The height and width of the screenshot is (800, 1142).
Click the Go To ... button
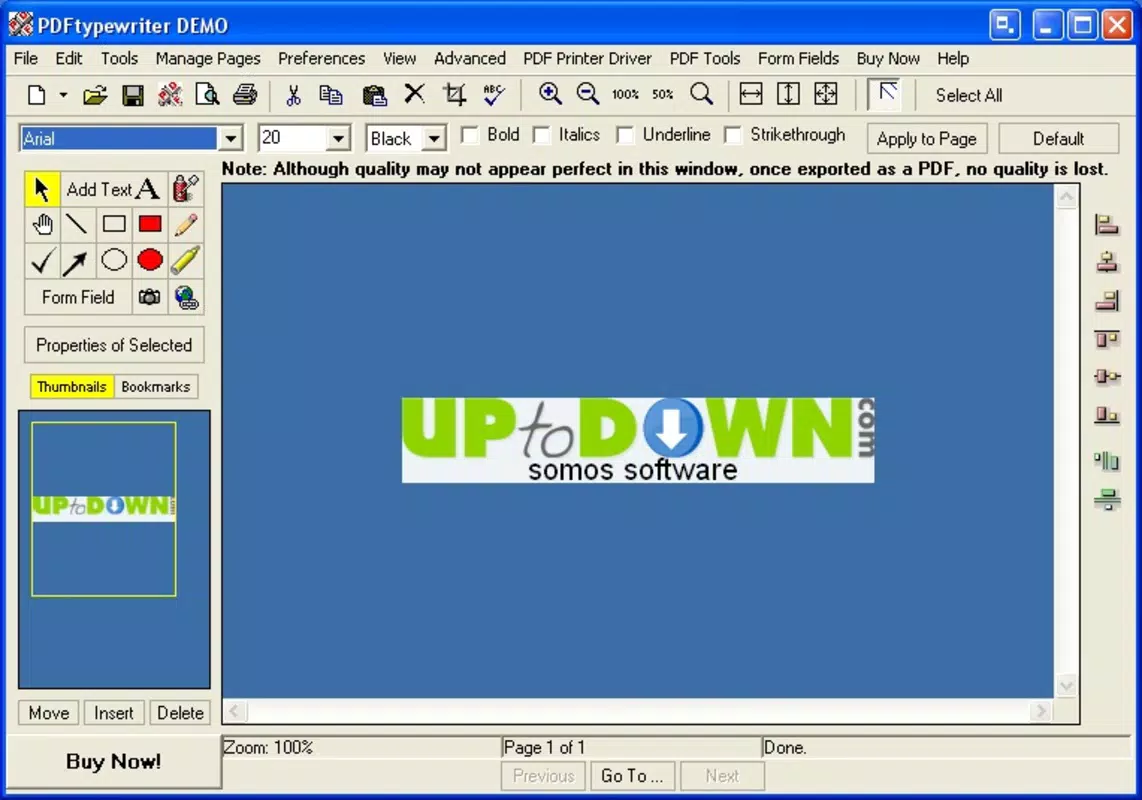point(632,776)
